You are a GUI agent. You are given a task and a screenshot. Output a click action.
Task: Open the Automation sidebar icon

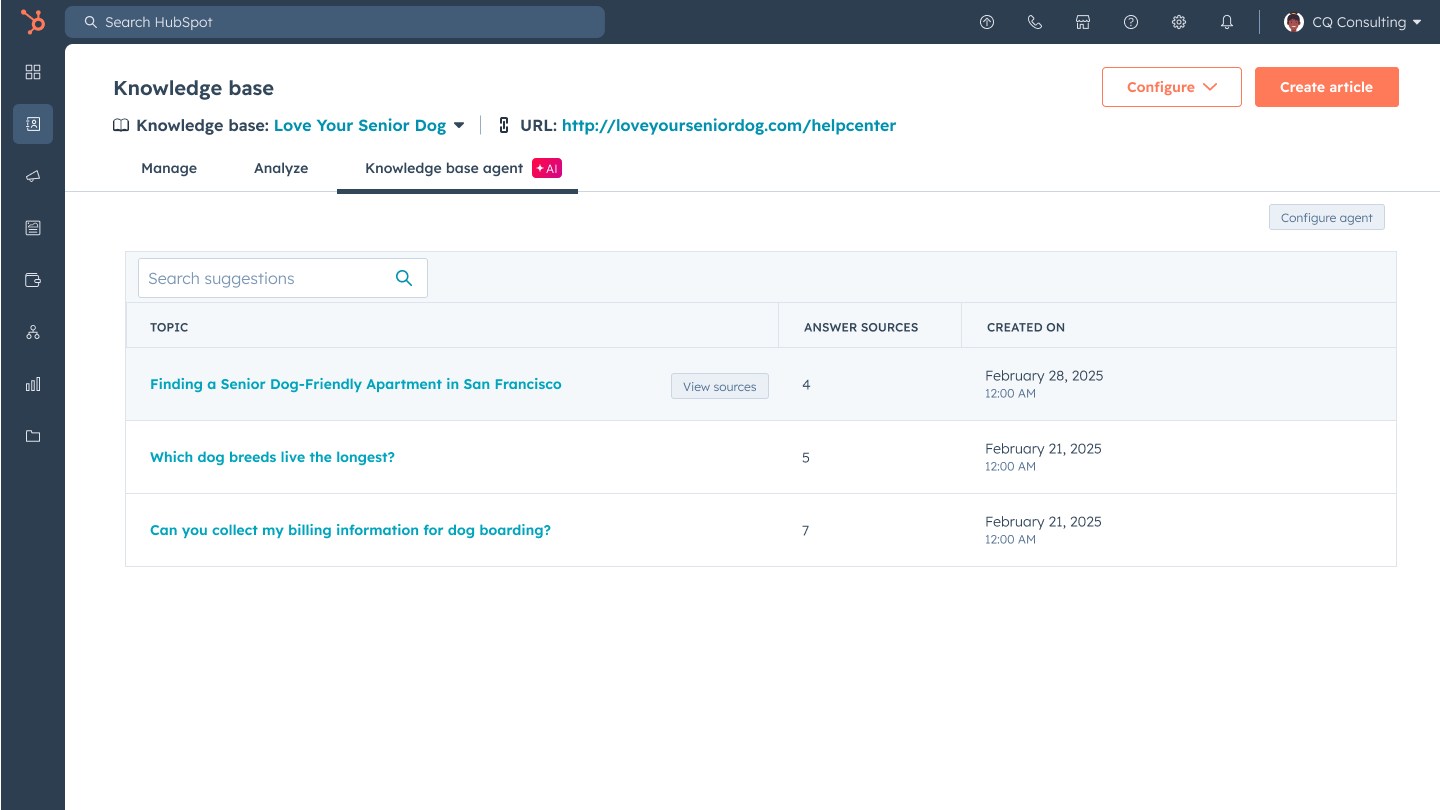pos(33,332)
